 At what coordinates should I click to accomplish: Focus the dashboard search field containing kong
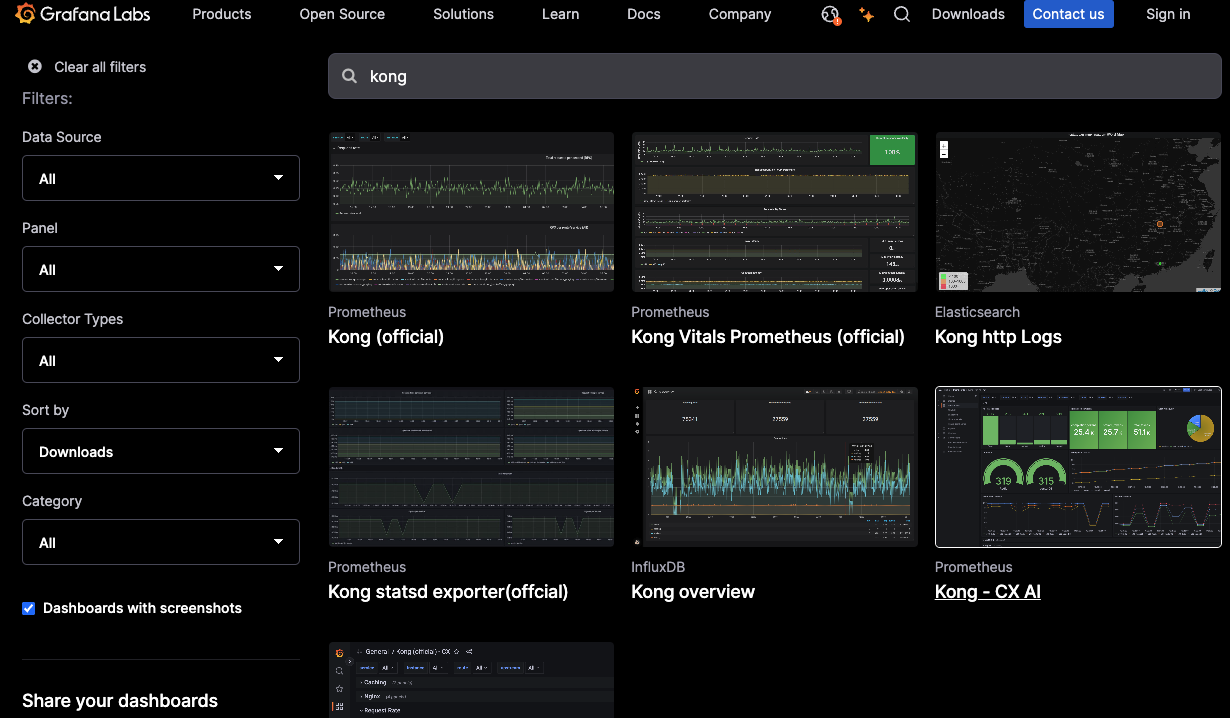click(774, 76)
